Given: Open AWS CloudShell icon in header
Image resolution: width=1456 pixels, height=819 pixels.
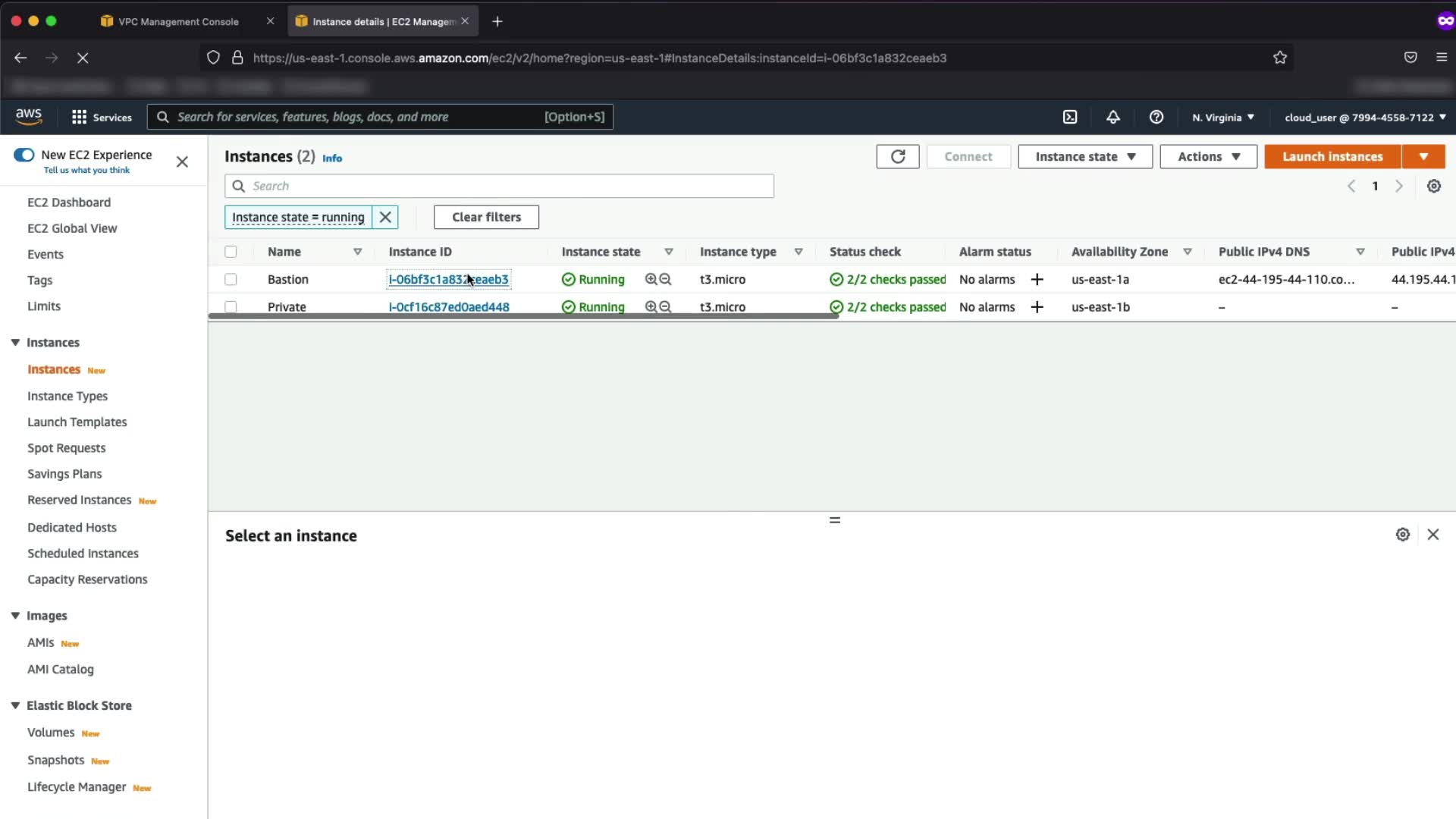Looking at the screenshot, I should tap(1070, 117).
